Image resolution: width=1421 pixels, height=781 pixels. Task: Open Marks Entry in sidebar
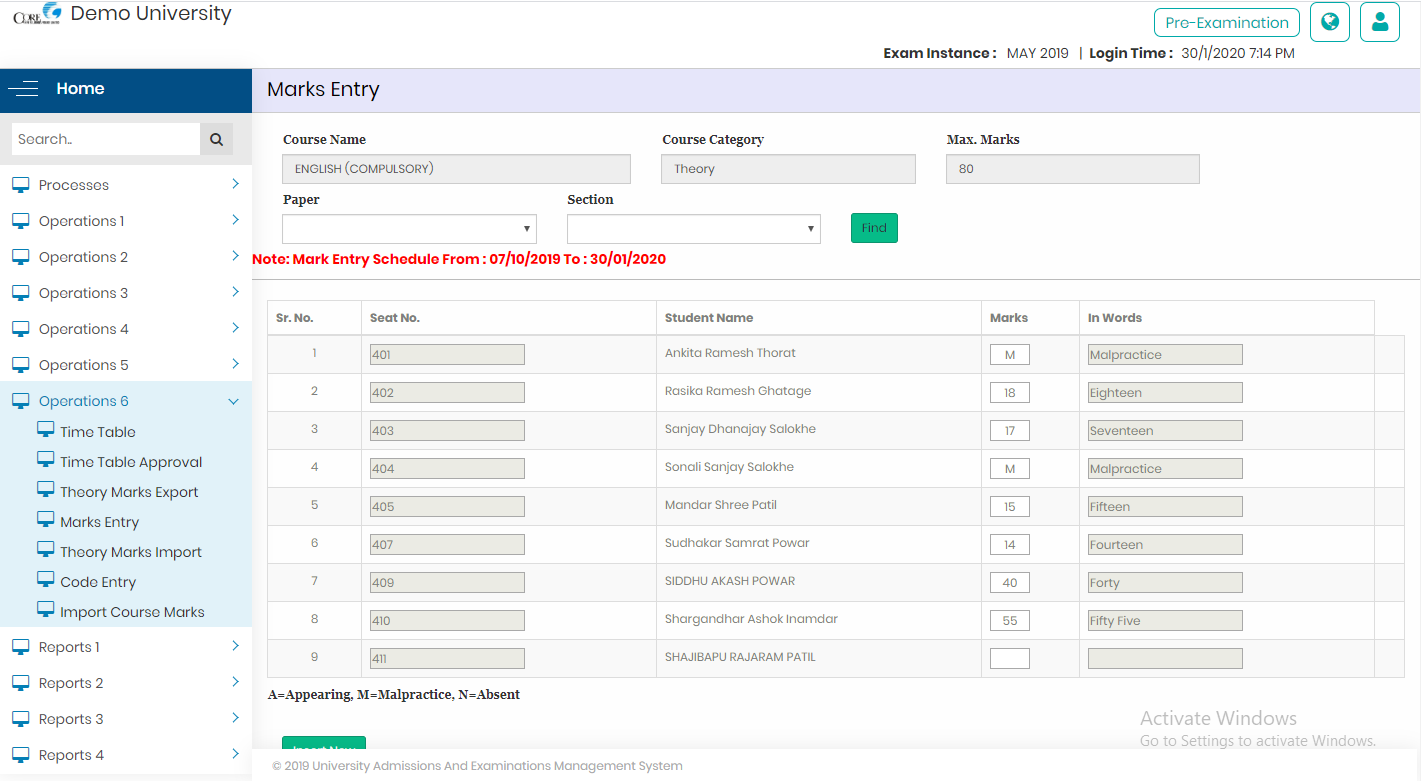click(x=99, y=522)
